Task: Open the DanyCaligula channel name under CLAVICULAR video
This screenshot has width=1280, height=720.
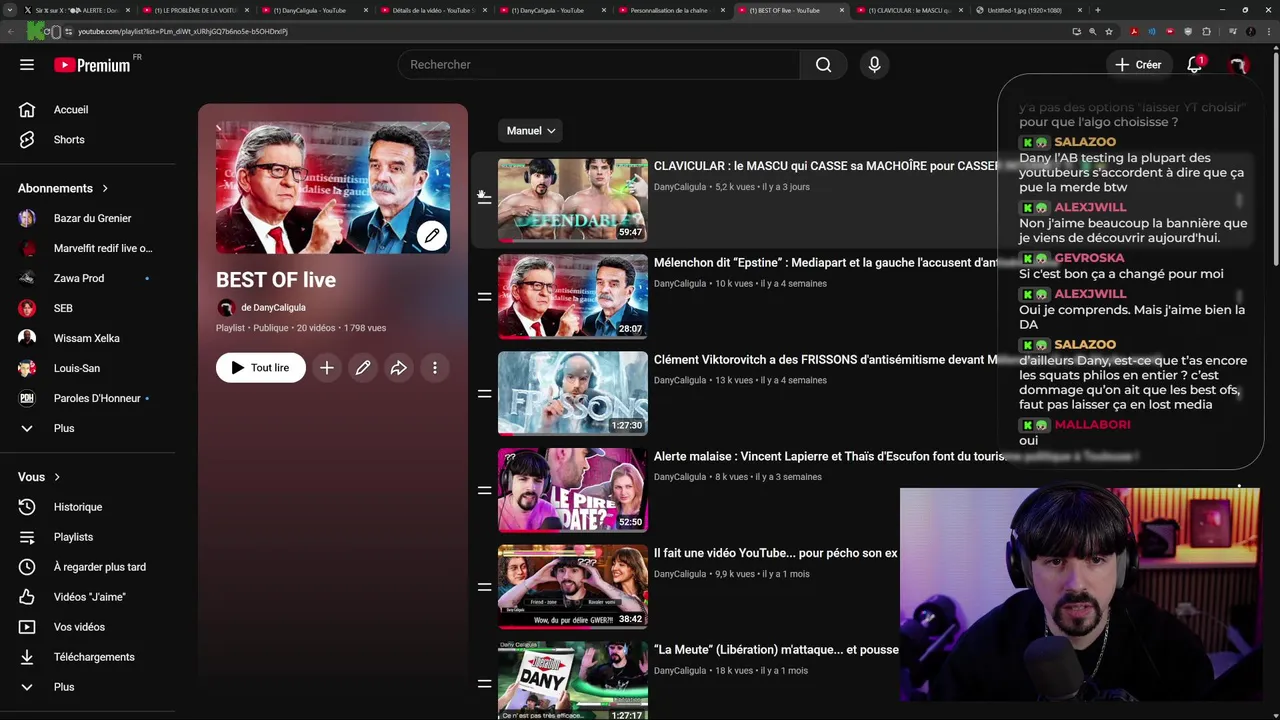Action: 679,187
